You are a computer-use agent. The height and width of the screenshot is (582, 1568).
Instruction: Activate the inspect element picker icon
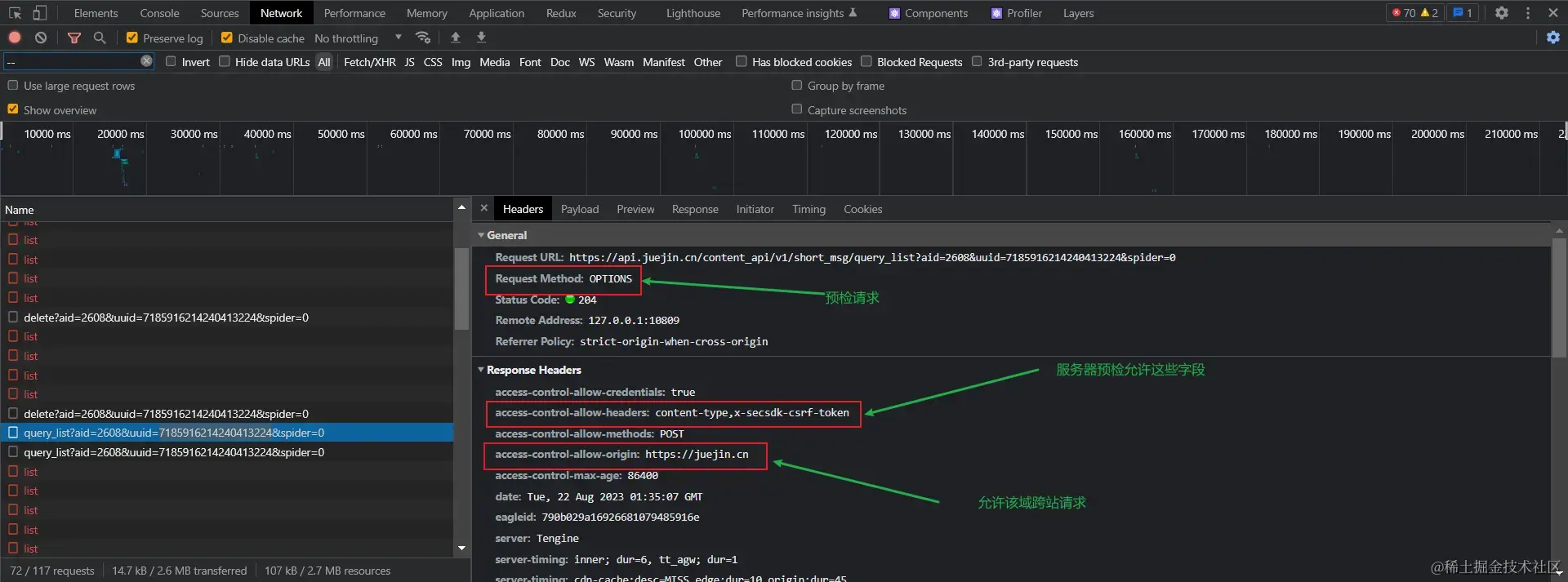16,13
